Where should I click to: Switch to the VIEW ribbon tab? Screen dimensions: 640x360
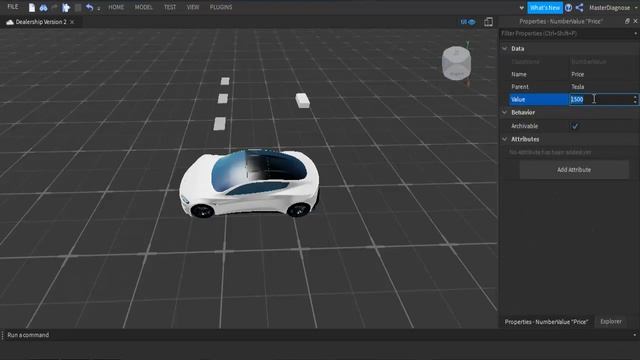193,7
